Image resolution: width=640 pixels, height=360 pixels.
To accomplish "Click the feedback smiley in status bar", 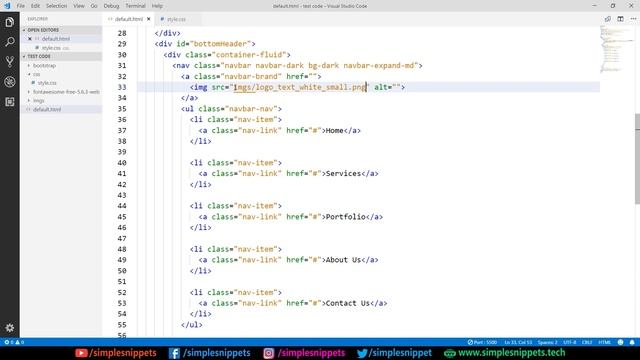I will click(x=620, y=342).
